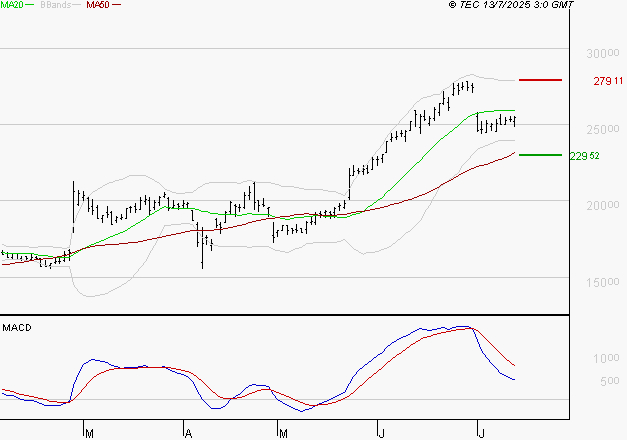Click the first J month marker (June)
The height and width of the screenshot is (440, 627).
(x=382, y=434)
